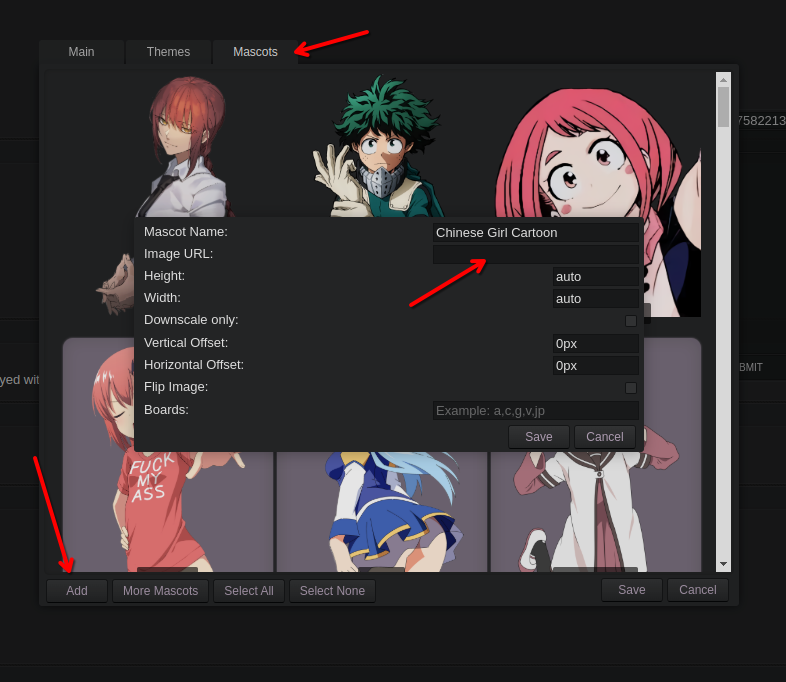Click the scrollbar up arrow
The image size is (786, 682).
[x=723, y=79]
